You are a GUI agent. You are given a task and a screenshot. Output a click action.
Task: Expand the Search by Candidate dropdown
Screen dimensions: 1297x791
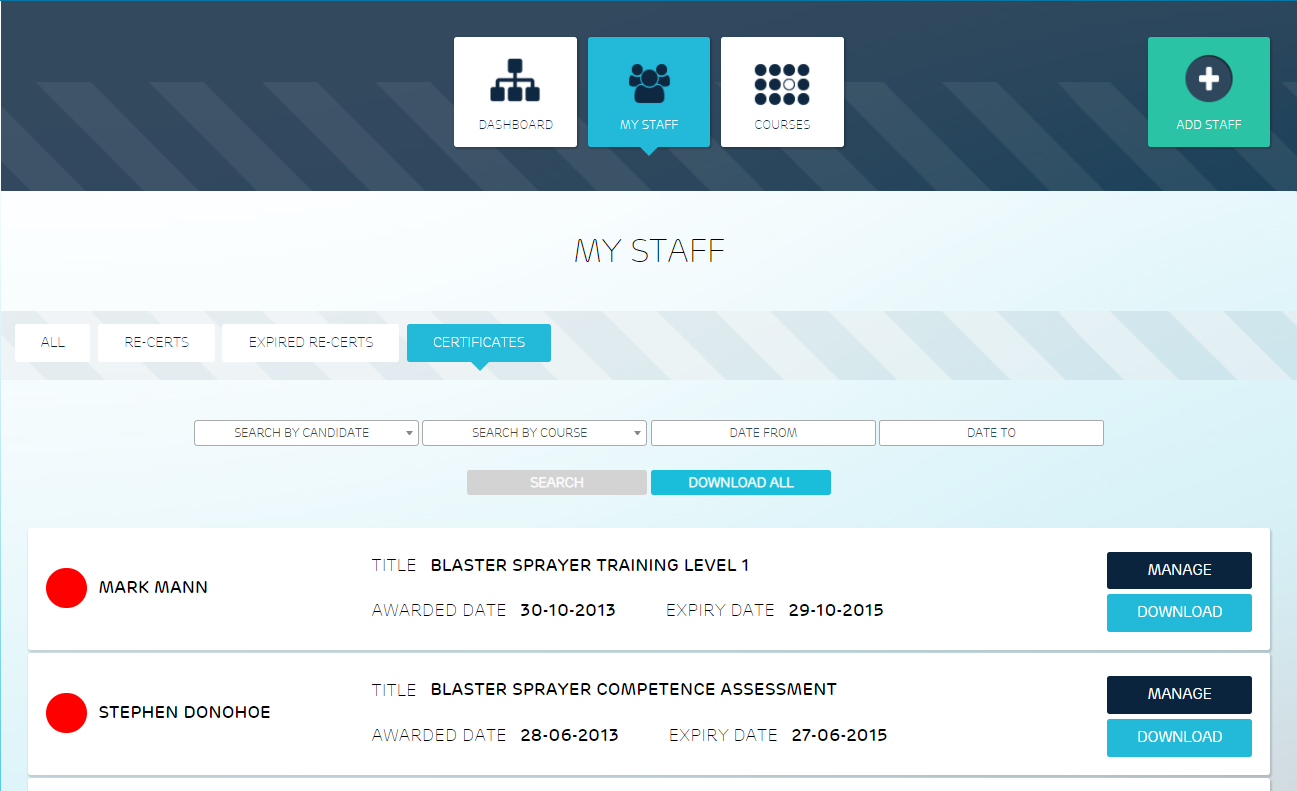pyautogui.click(x=306, y=433)
